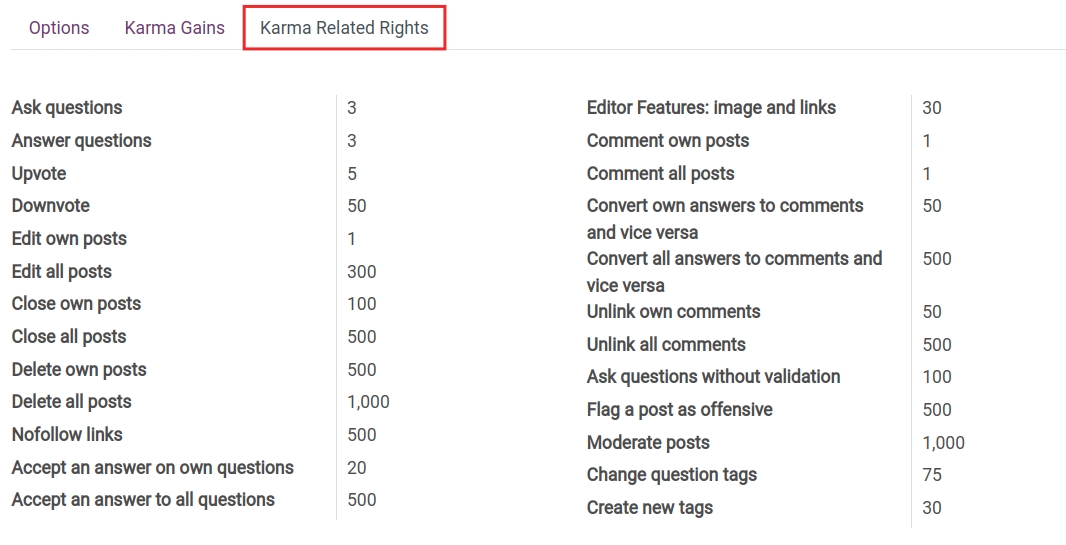Image resolution: width=1066 pixels, height=545 pixels.
Task: Click the Unlink own comments value field
Action: [x=932, y=312]
